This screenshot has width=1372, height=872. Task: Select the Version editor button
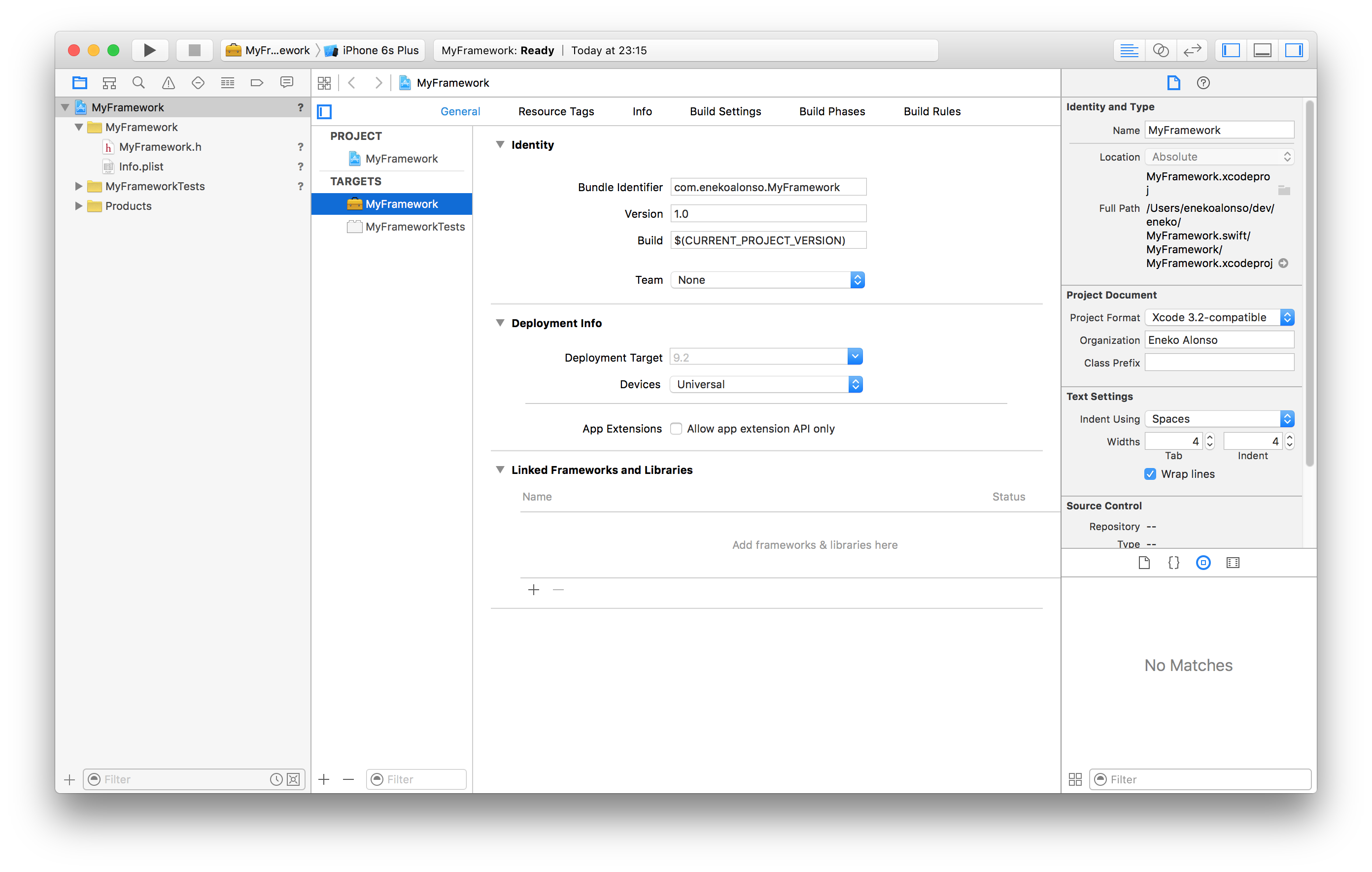[x=1192, y=50]
